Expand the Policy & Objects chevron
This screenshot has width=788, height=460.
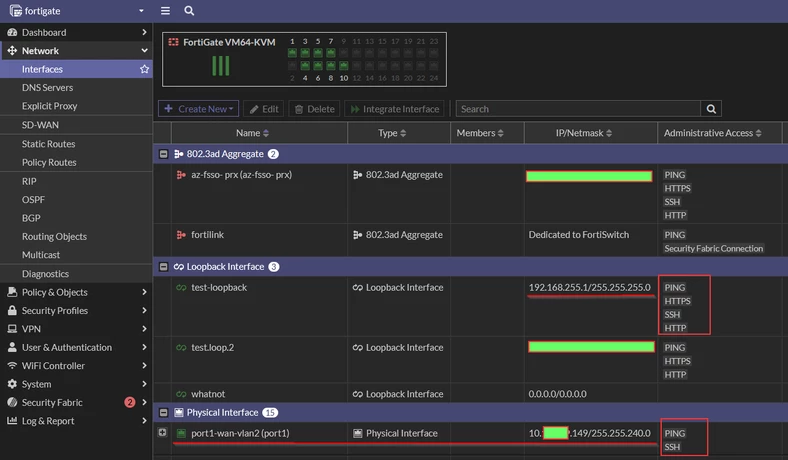coord(144,292)
